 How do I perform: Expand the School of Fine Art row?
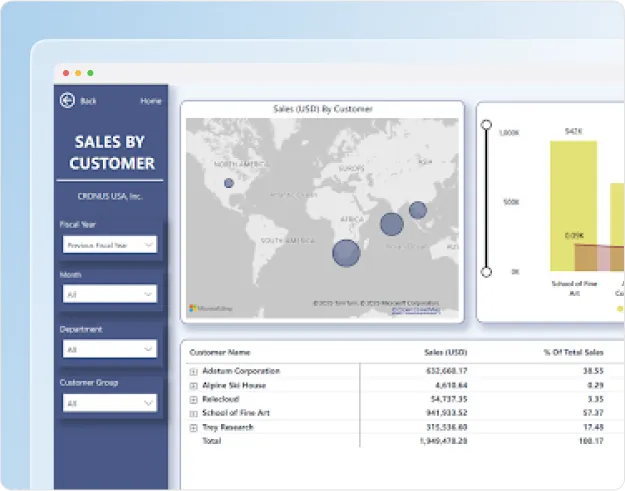[193, 413]
